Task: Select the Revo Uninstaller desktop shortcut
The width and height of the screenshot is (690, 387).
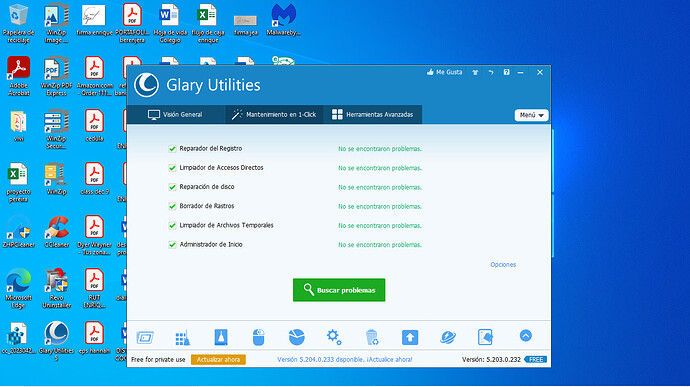Action: point(56,288)
